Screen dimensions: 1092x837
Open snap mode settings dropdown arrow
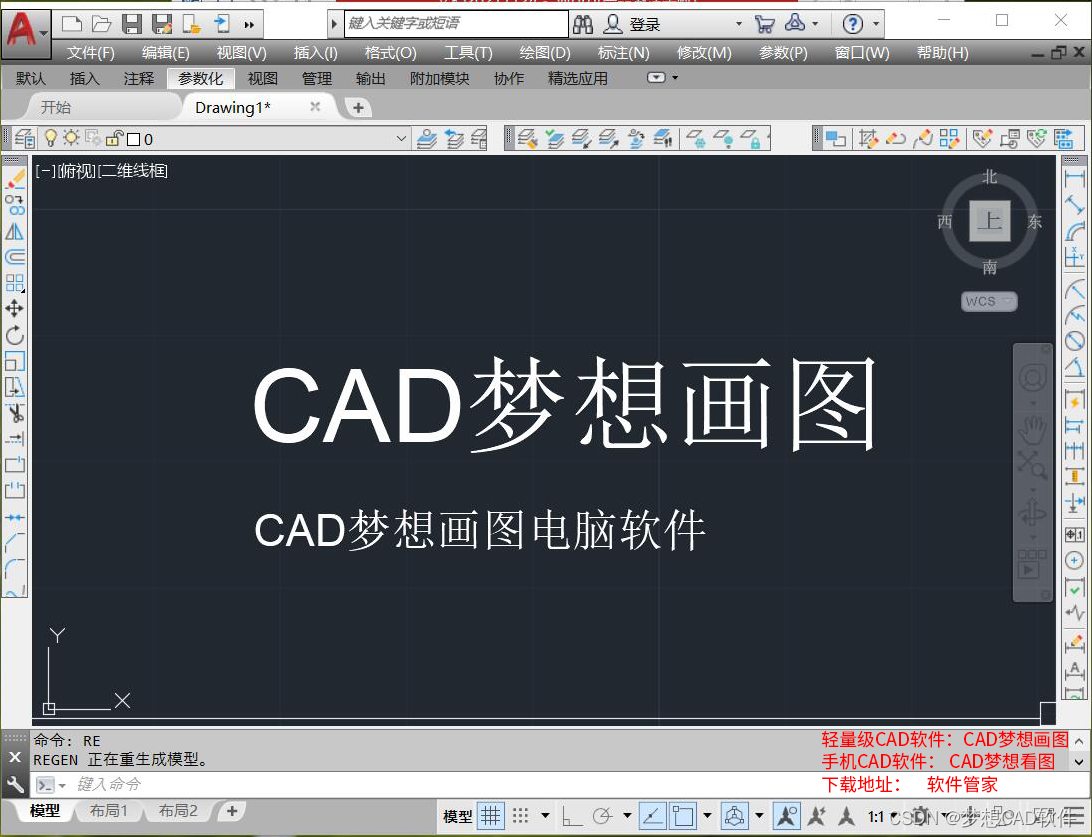545,815
